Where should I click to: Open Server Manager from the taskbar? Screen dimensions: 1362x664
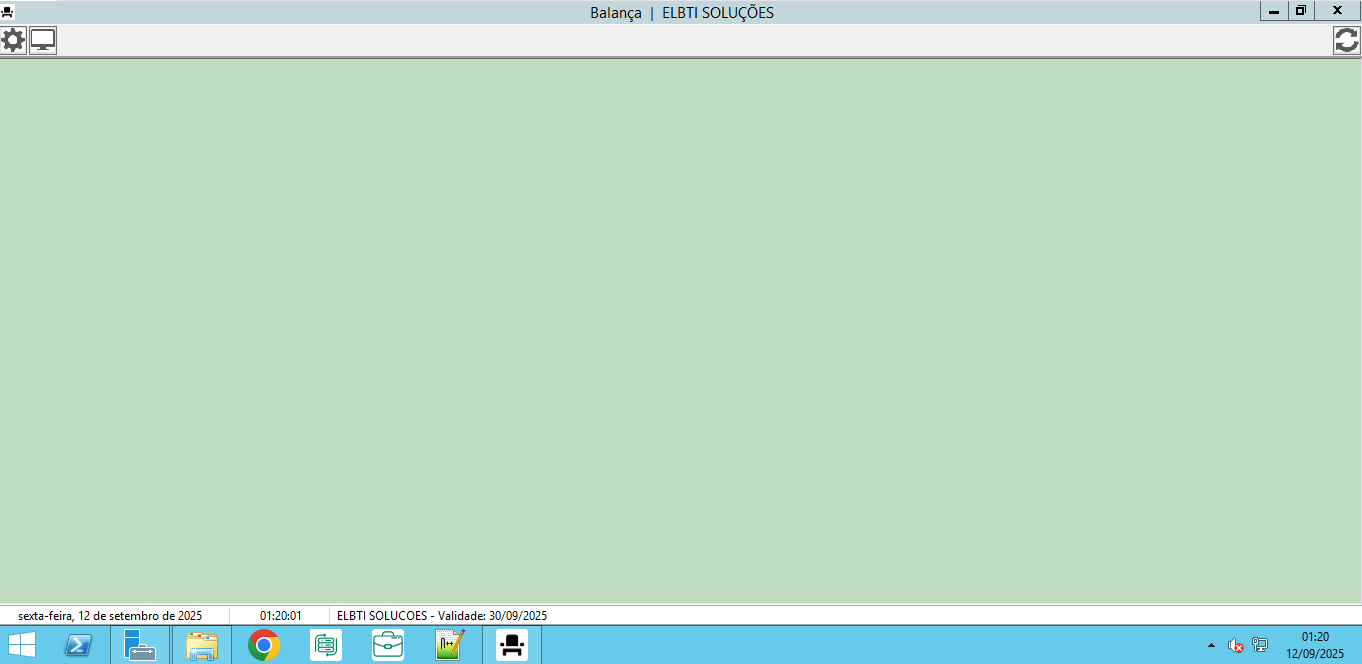pyautogui.click(x=140, y=645)
